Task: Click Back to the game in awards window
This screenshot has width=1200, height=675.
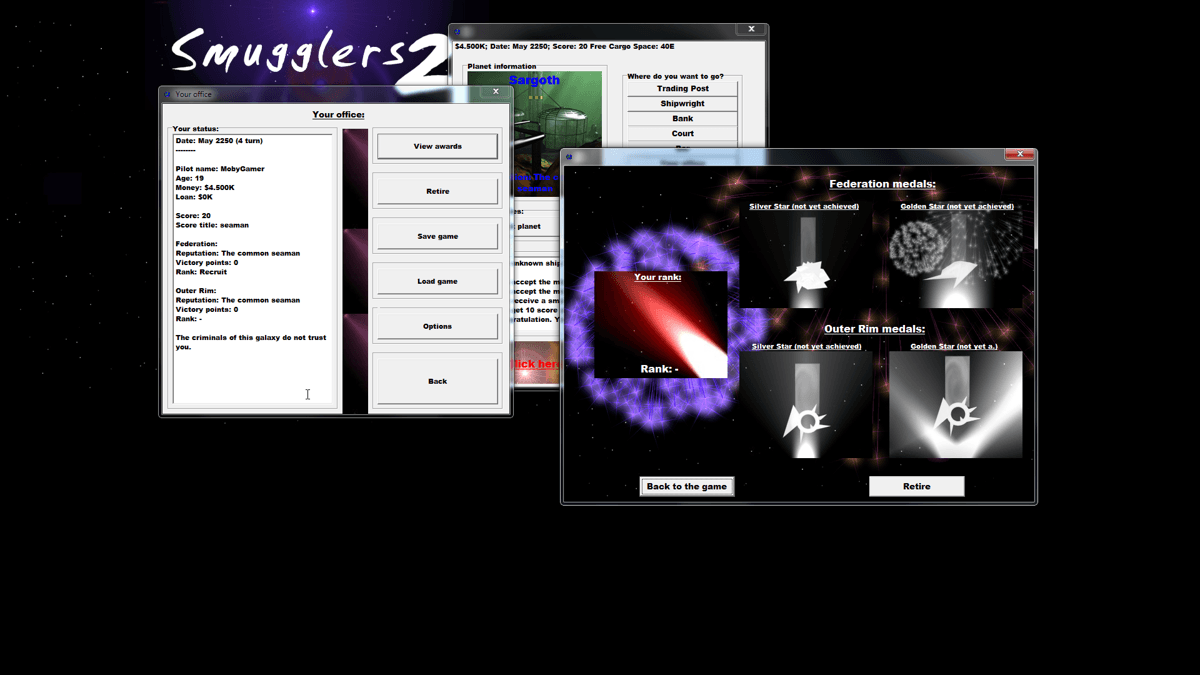Action: pos(686,486)
